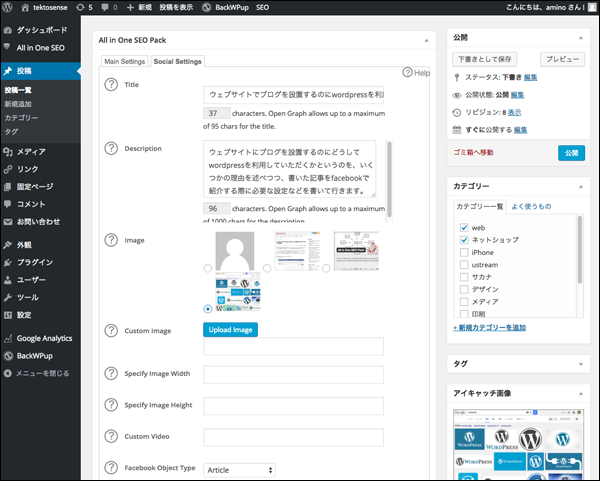Click the Plugins plug icon in sidebar
The width and height of the screenshot is (600, 481).
[9, 262]
